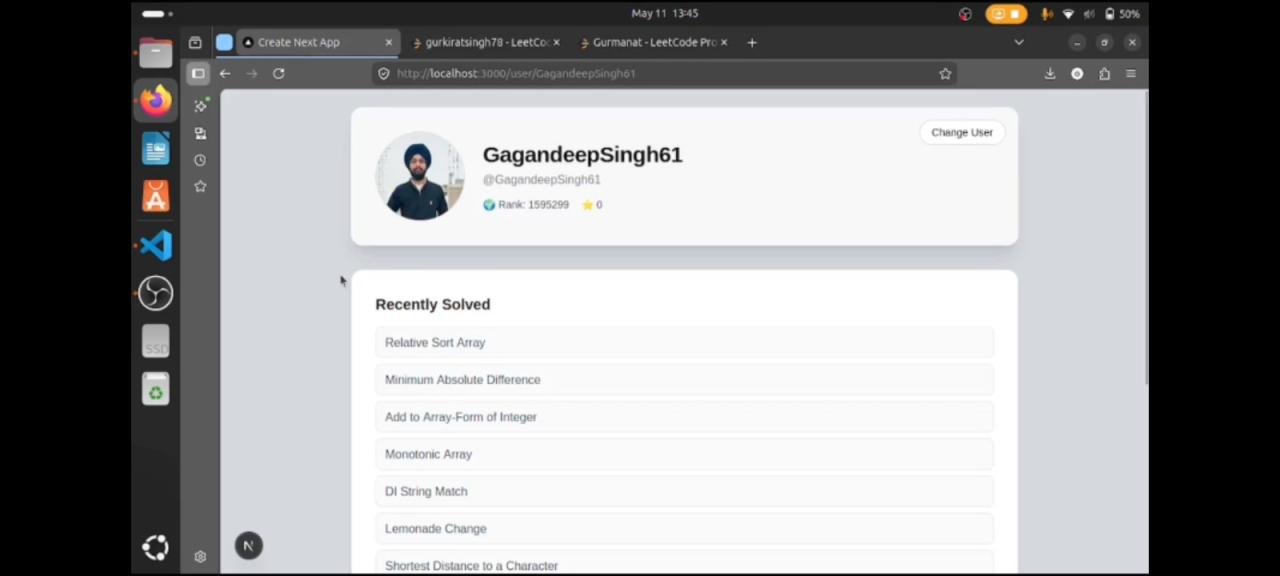
Task: Open Firefox View tab manager icon
Action: tap(195, 42)
